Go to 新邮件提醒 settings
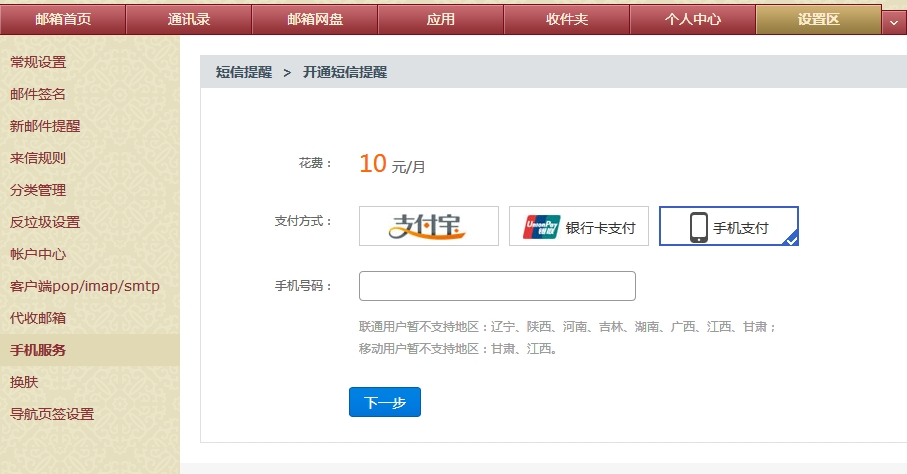 click(45, 126)
